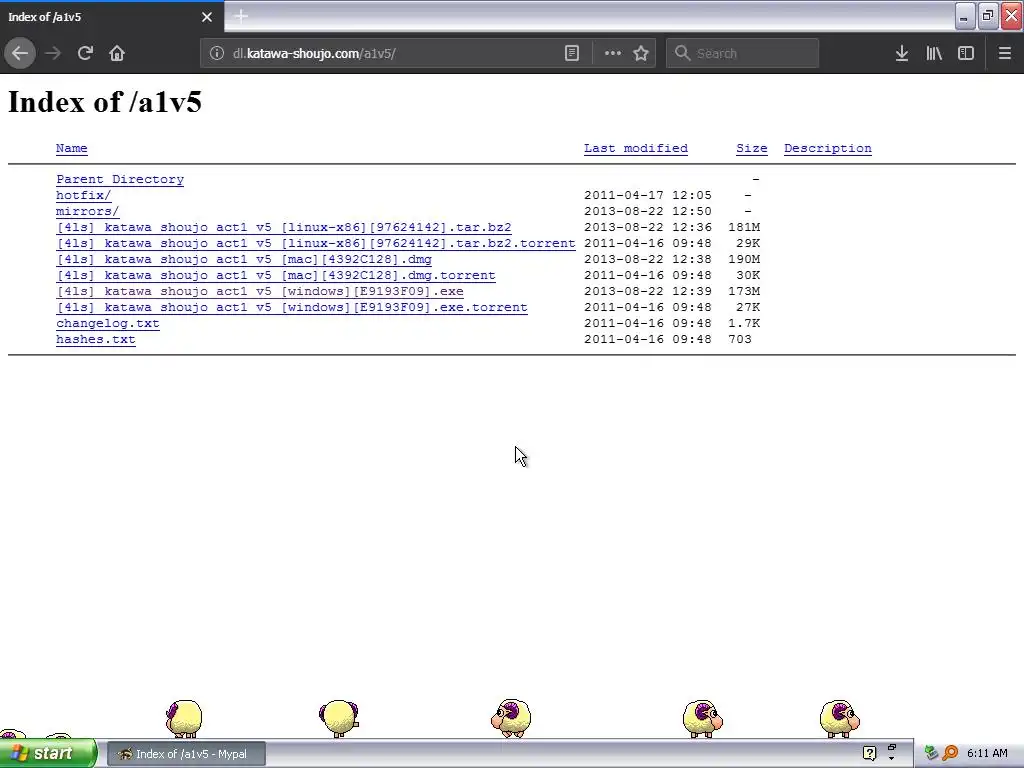The height and width of the screenshot is (768, 1024).
Task: Open the Windows start menu
Action: 48,753
